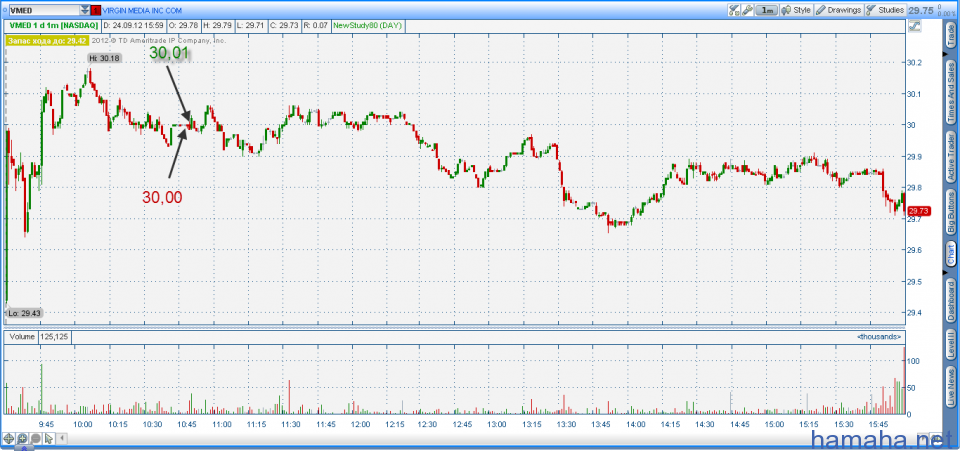This screenshot has height=451, width=960.
Task: Click the 29.4 price axis label
Action: 915,313
